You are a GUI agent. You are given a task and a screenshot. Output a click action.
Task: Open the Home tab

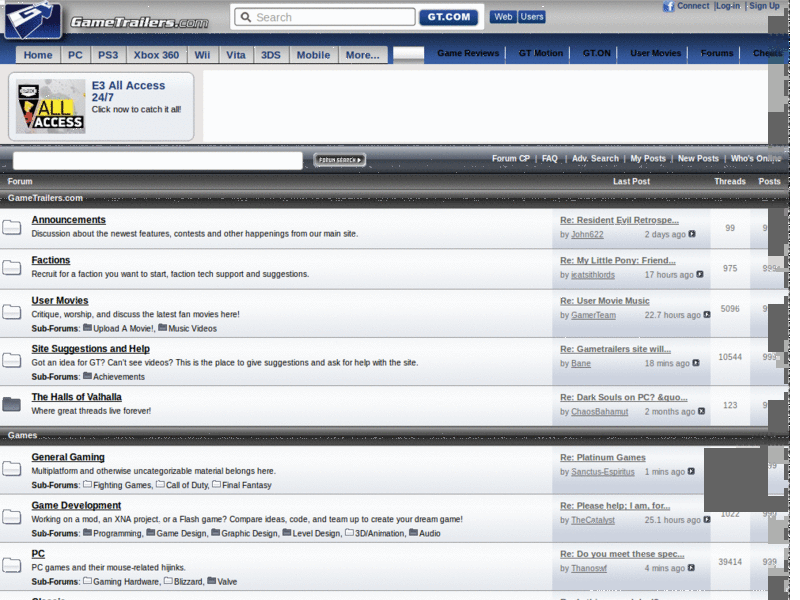pyautogui.click(x=38, y=55)
